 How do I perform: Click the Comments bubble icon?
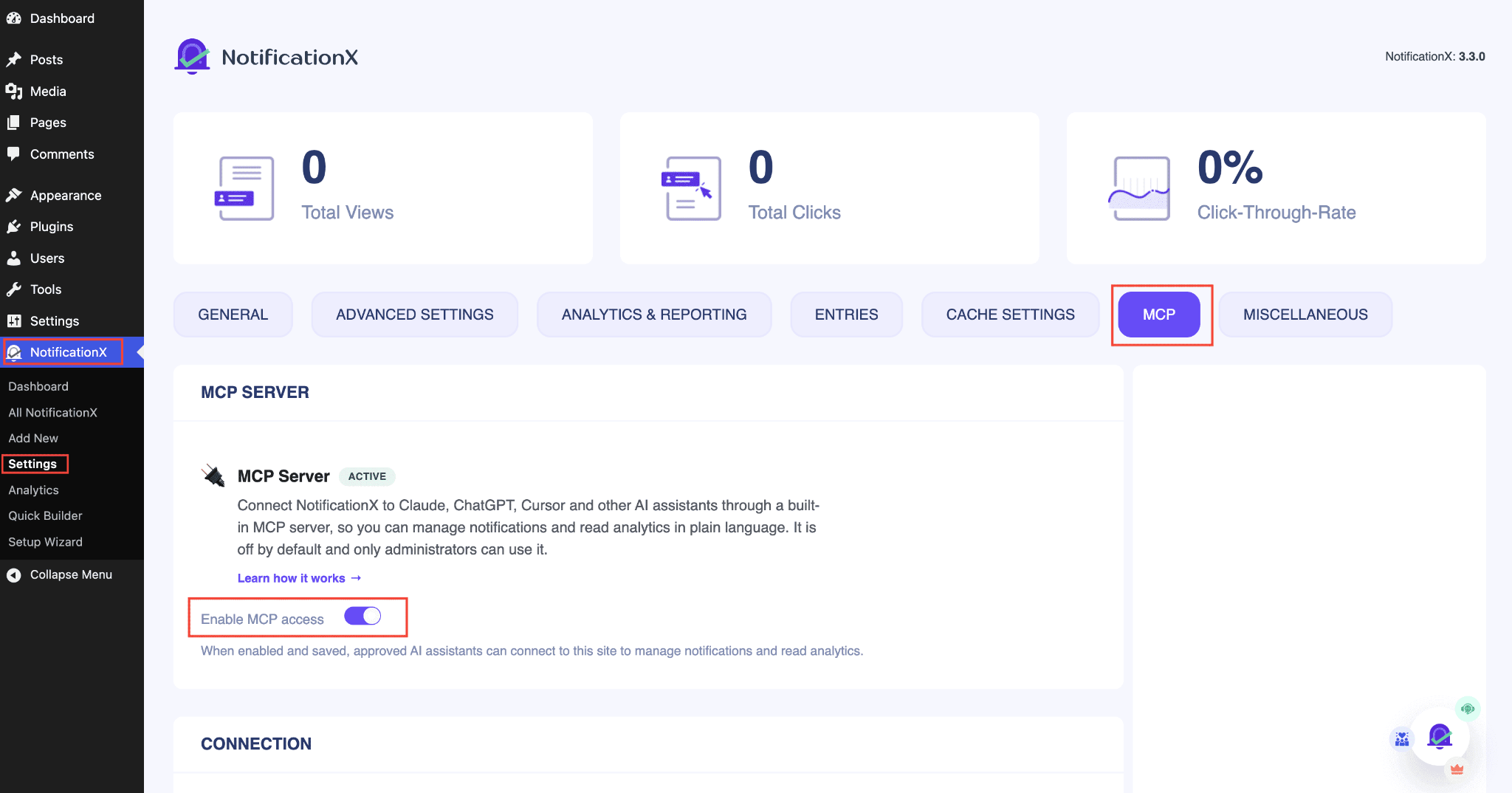[x=14, y=154]
